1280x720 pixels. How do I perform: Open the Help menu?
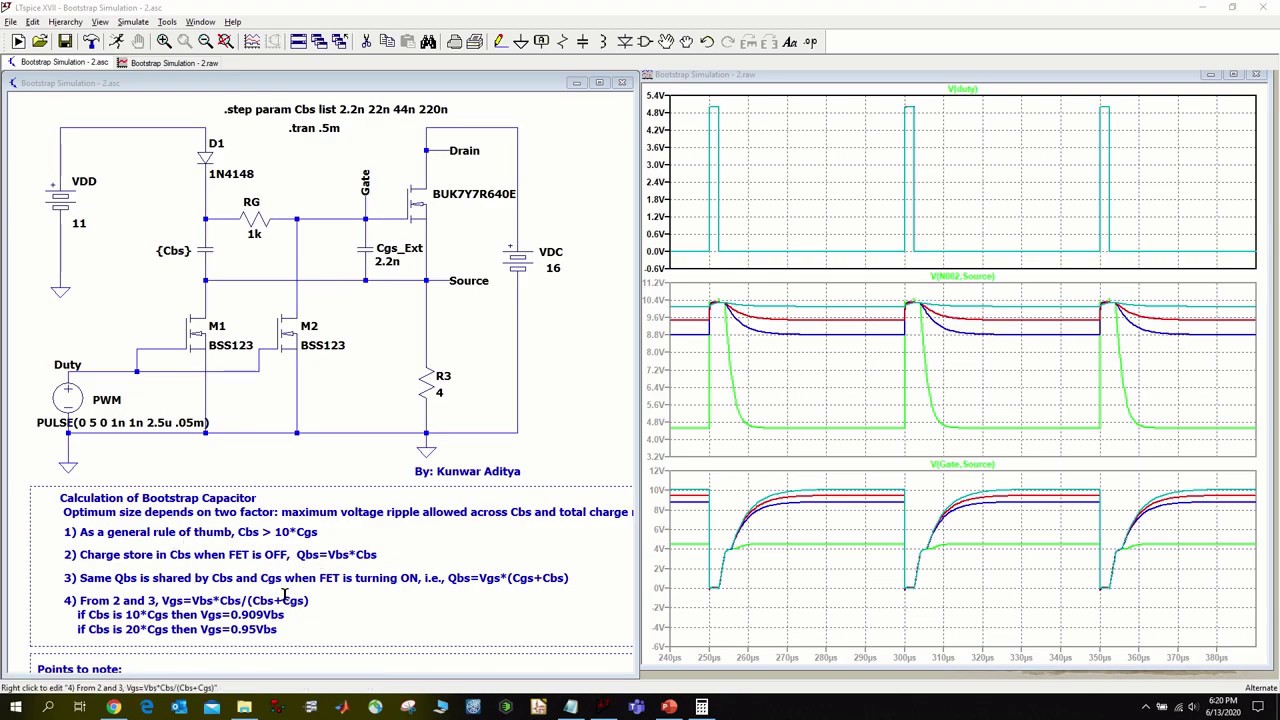pos(232,22)
